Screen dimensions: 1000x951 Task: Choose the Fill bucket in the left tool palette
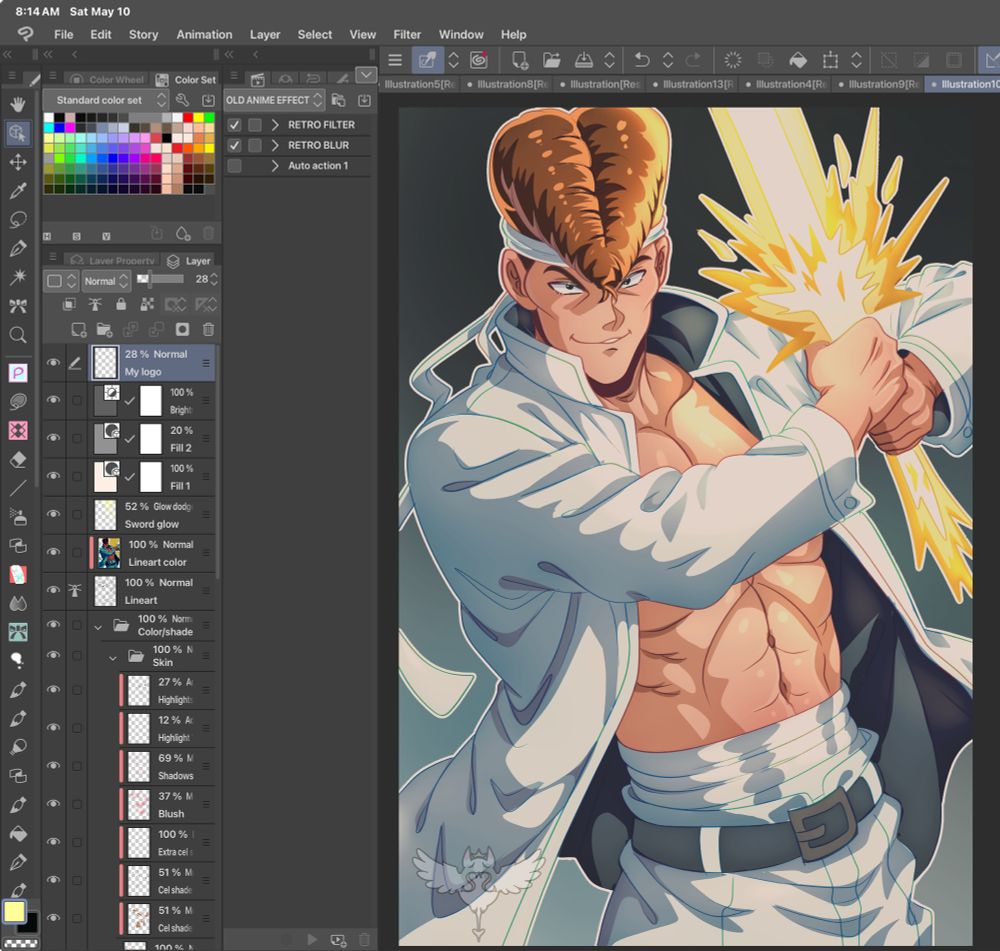pyautogui.click(x=18, y=834)
